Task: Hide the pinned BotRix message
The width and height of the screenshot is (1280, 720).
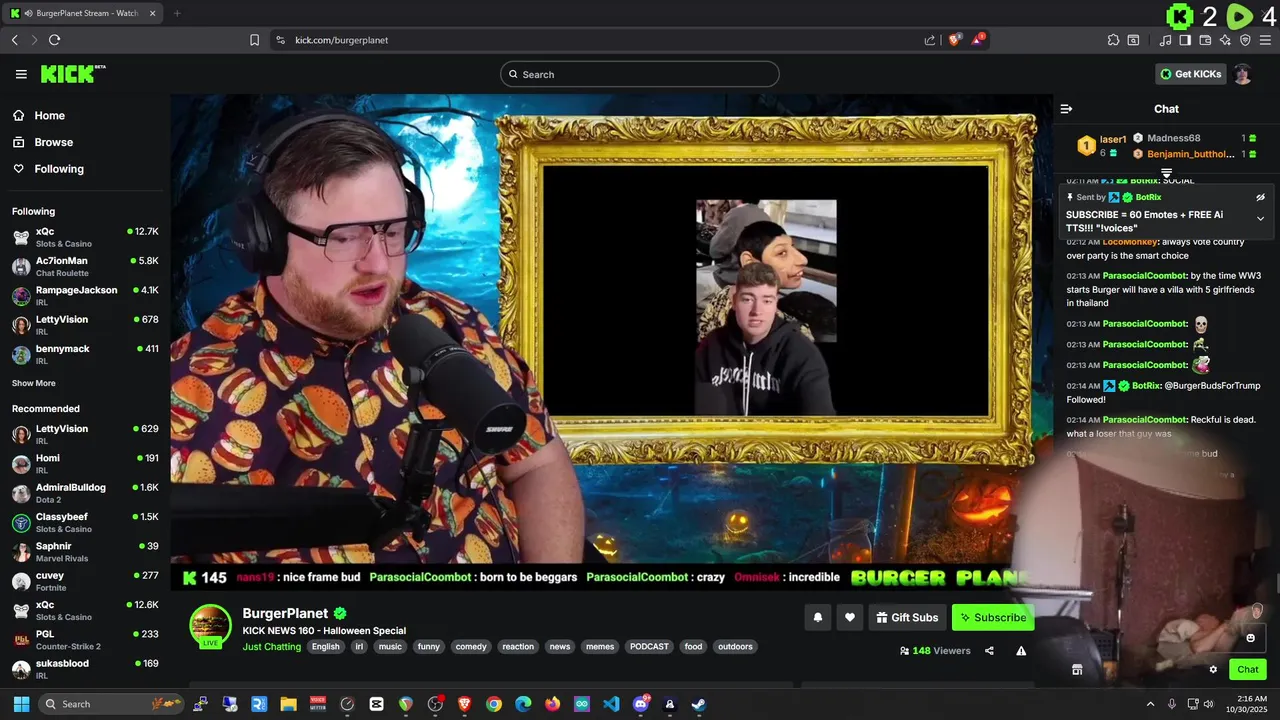Action: [x=1260, y=197]
